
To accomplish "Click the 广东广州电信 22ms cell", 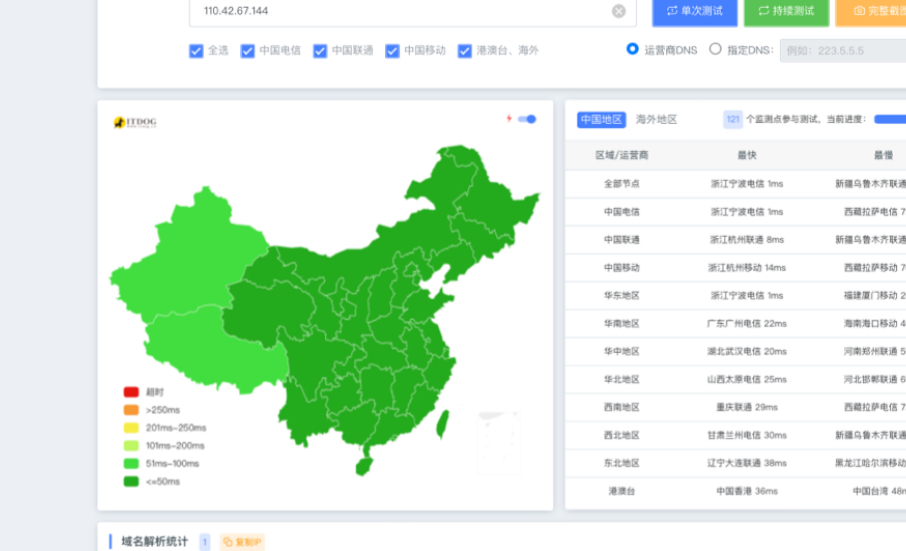I will 747,323.
